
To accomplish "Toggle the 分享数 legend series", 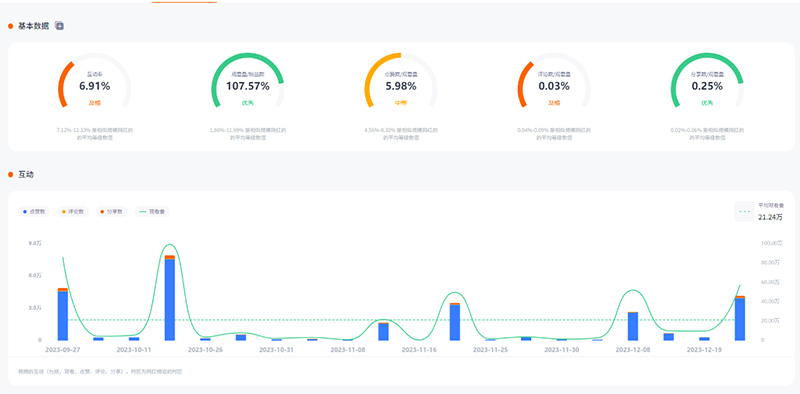I will pos(111,211).
